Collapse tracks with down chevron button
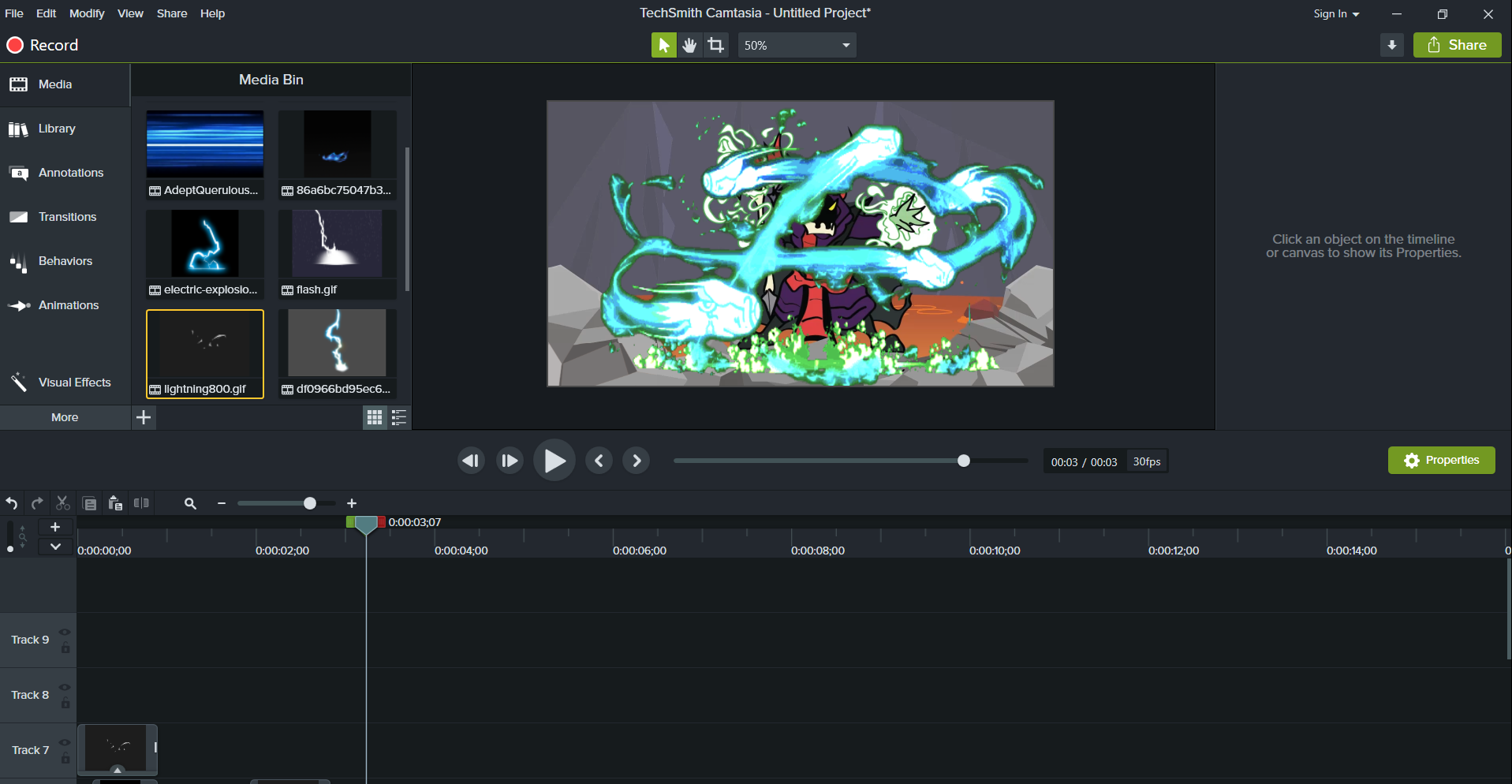This screenshot has height=784, width=1512. click(x=55, y=547)
